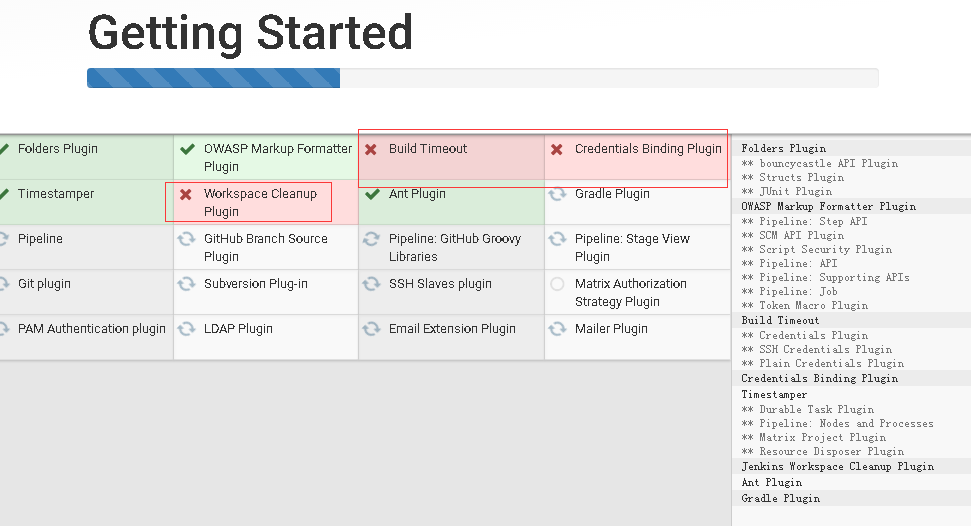Image resolution: width=971 pixels, height=526 pixels.
Task: Click sync icon beside Mailer Plugin
Action: click(557, 329)
